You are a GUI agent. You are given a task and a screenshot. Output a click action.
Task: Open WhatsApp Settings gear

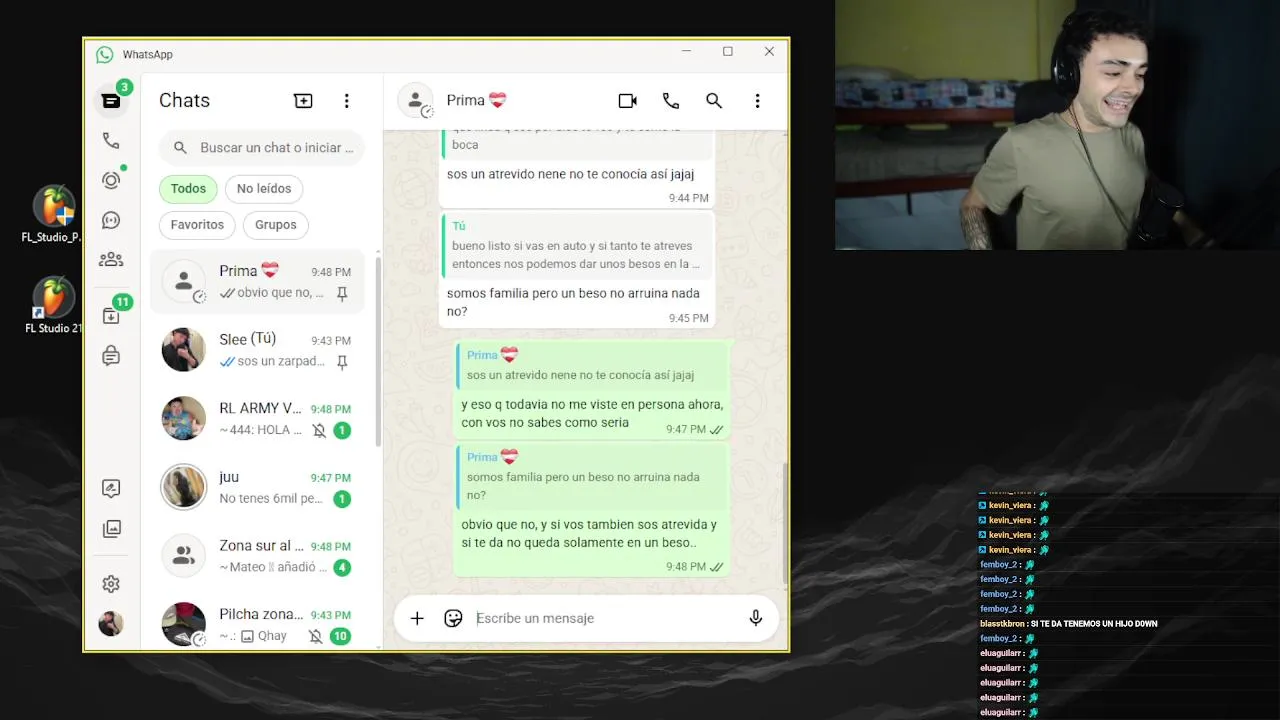111,584
